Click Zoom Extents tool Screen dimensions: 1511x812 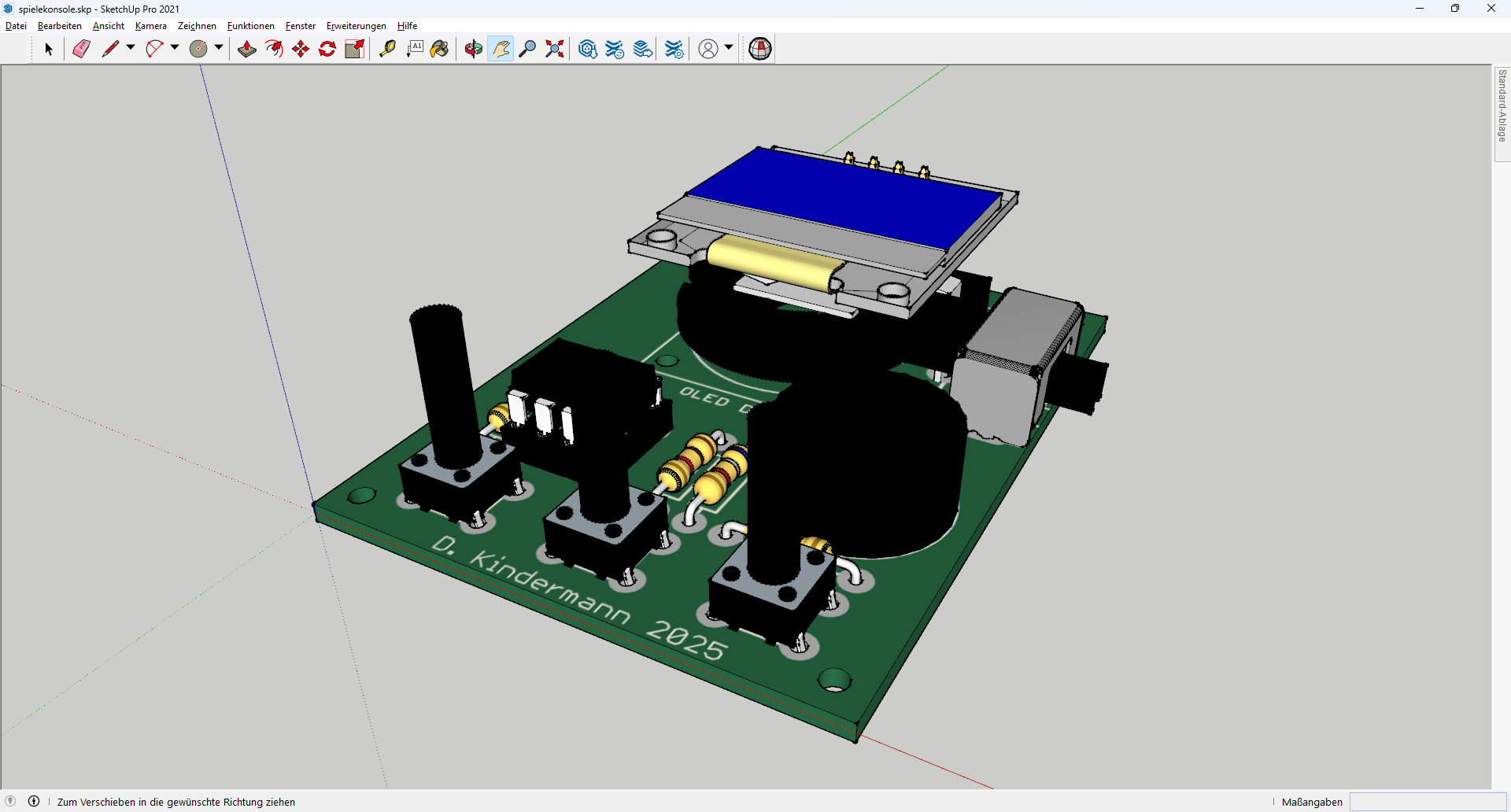click(555, 49)
